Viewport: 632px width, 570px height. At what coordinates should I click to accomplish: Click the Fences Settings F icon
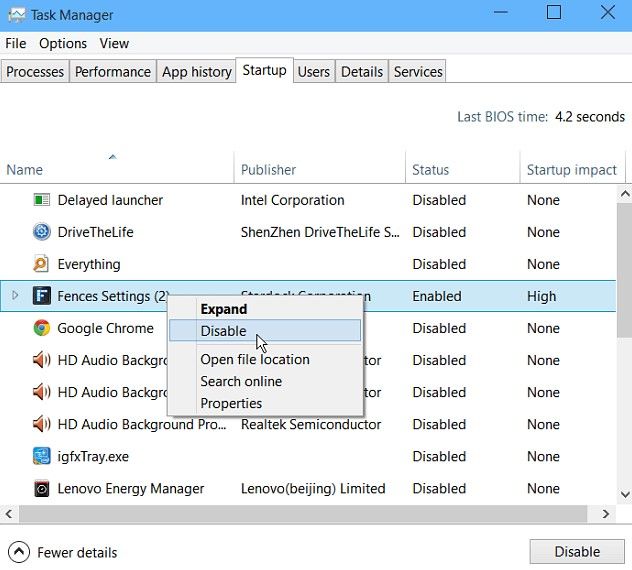point(42,296)
